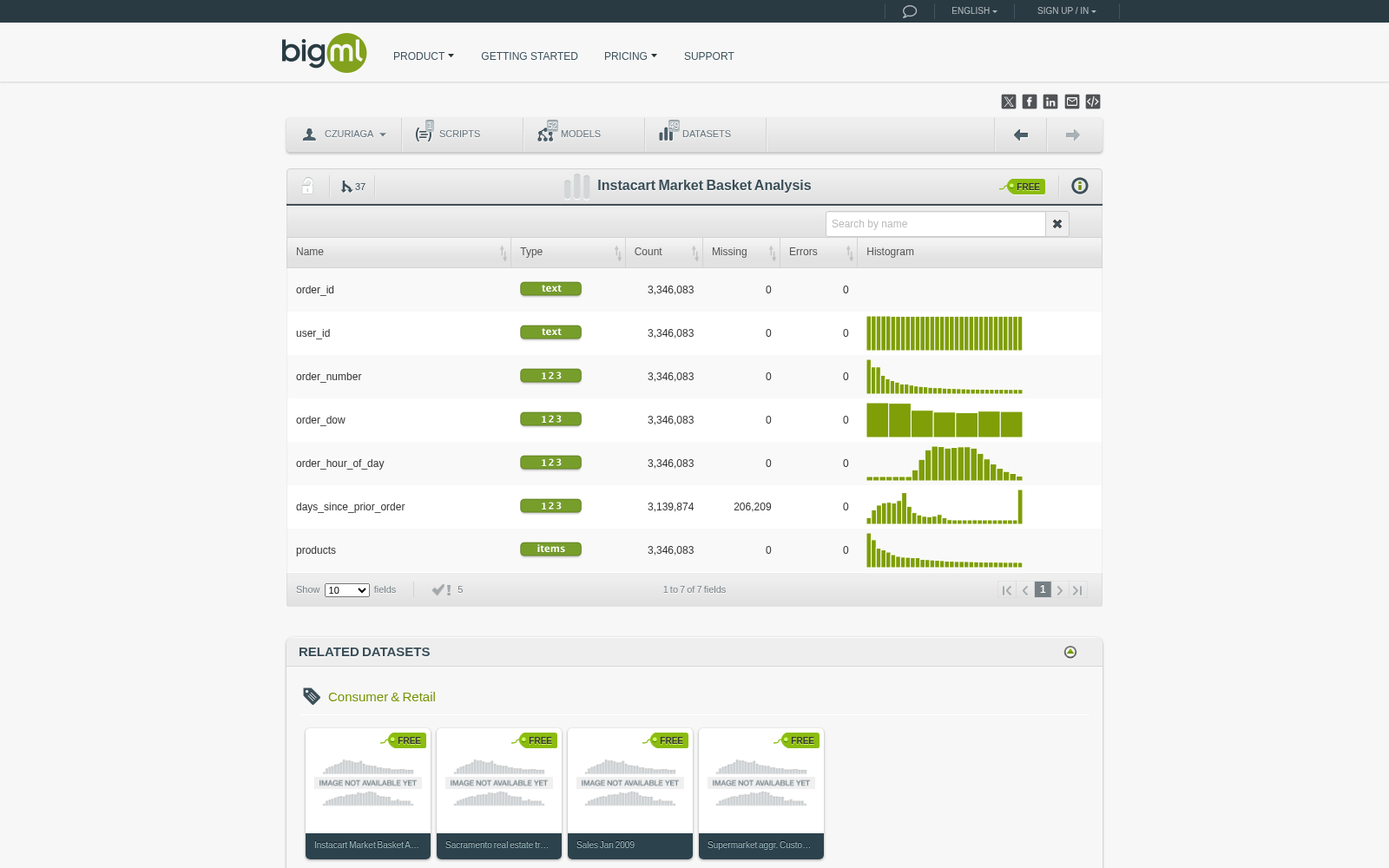Click the missing value 206,209
Viewport: 1389px width, 868px height.
[753, 507]
